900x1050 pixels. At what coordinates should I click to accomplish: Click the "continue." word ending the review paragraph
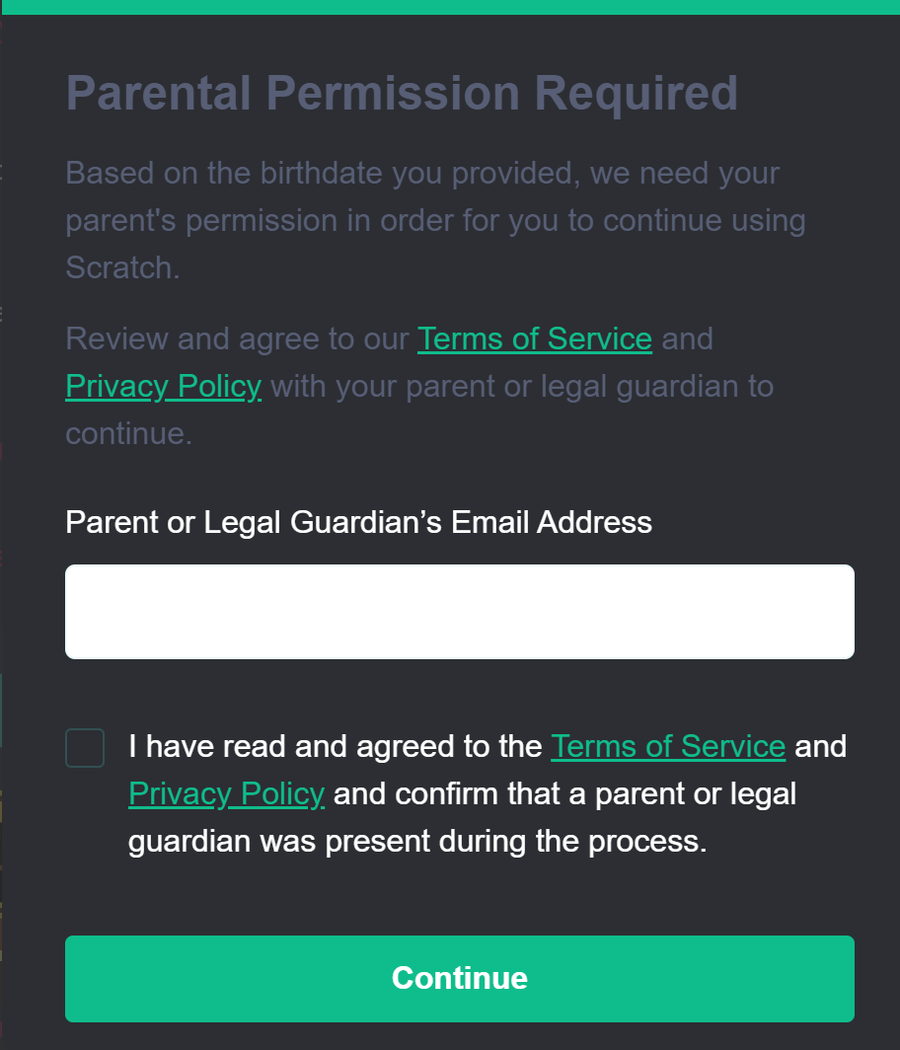[128, 434]
